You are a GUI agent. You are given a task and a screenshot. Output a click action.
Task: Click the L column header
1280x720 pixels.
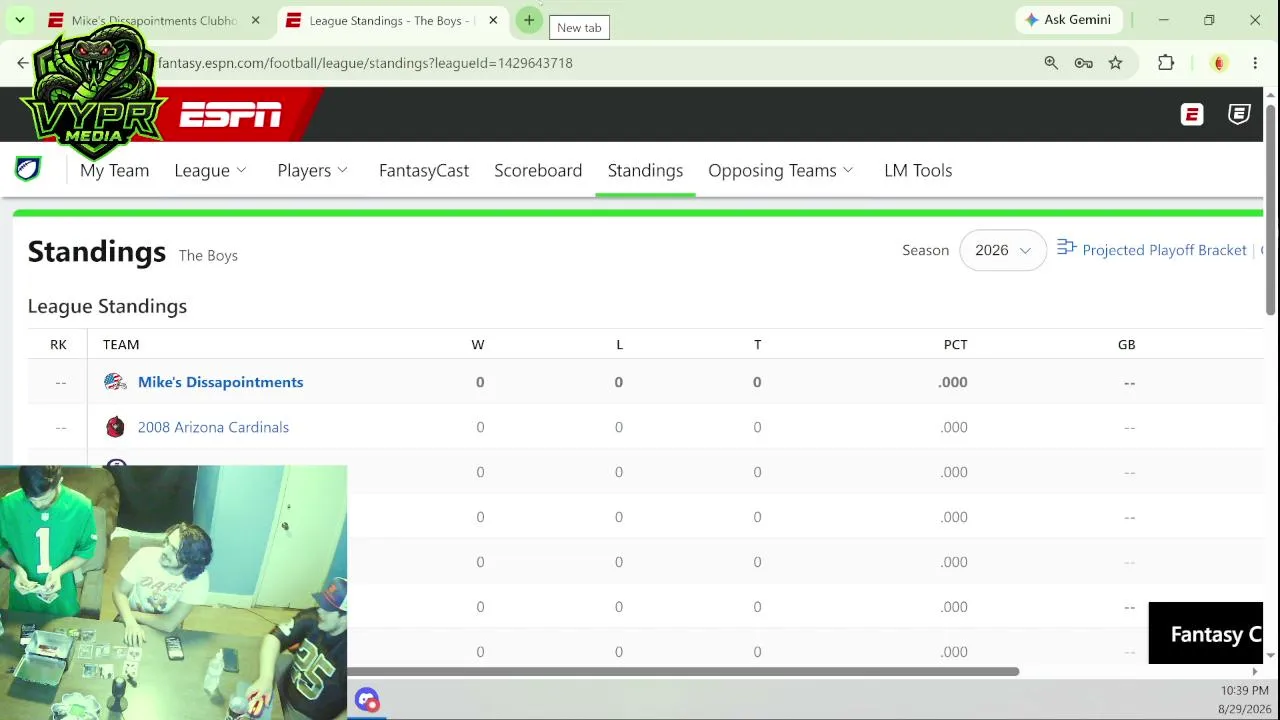(619, 344)
